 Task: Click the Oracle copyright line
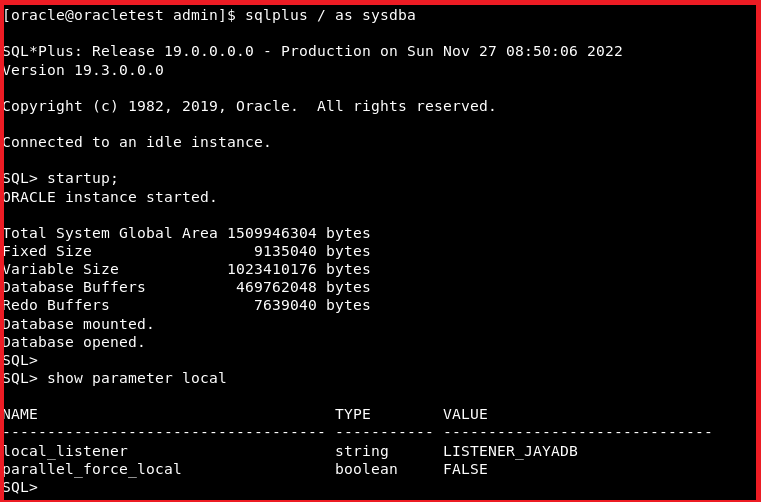coord(249,106)
